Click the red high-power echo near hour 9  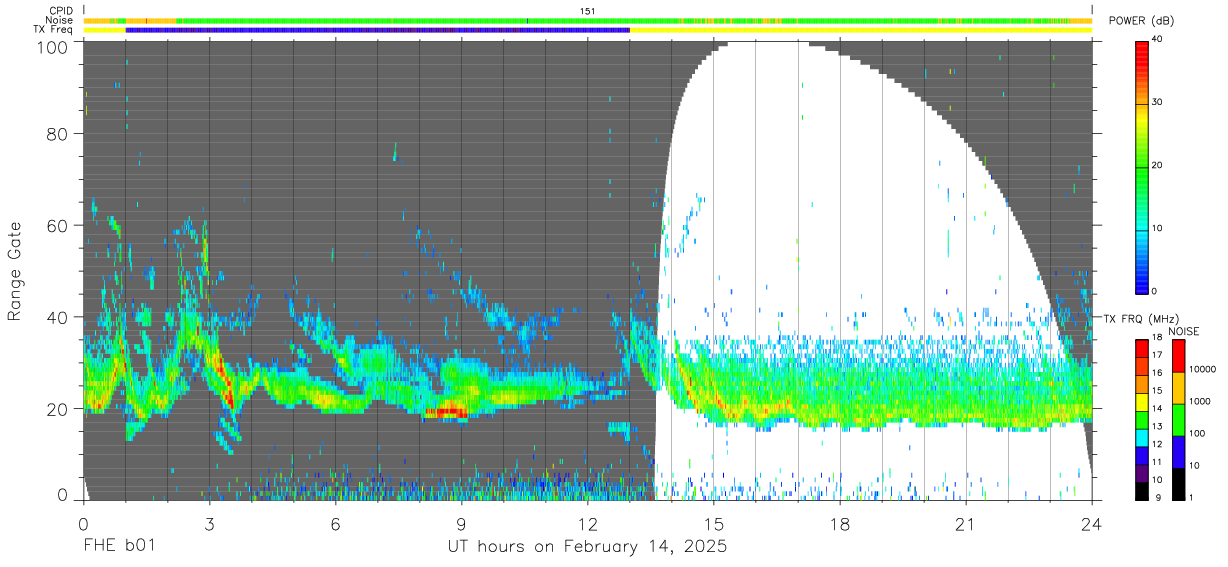pyautogui.click(x=448, y=411)
